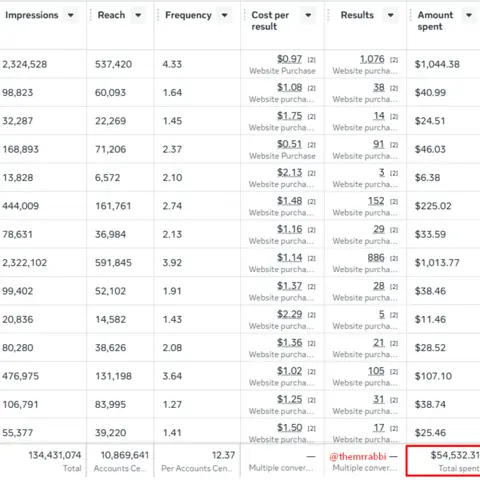
Task: Click the Reach column header label
Action: tap(111, 15)
